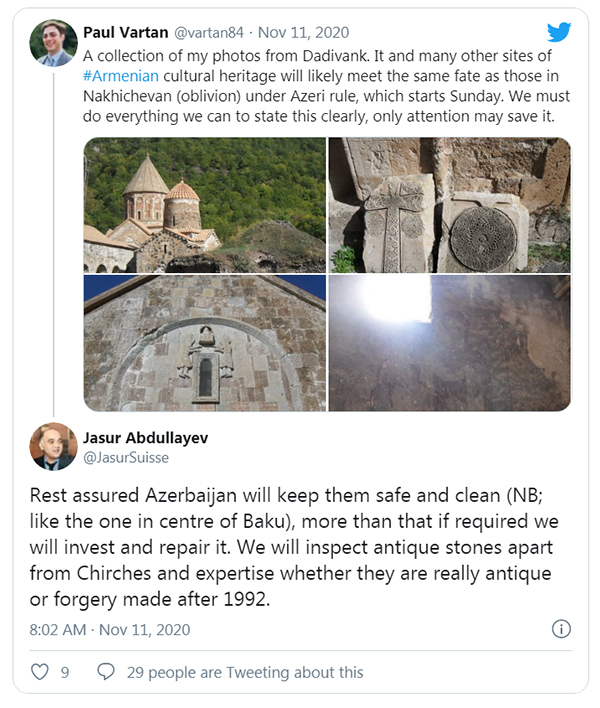The width and height of the screenshot is (600, 708).
Task: Open the monastery domes photo
Action: [205, 205]
